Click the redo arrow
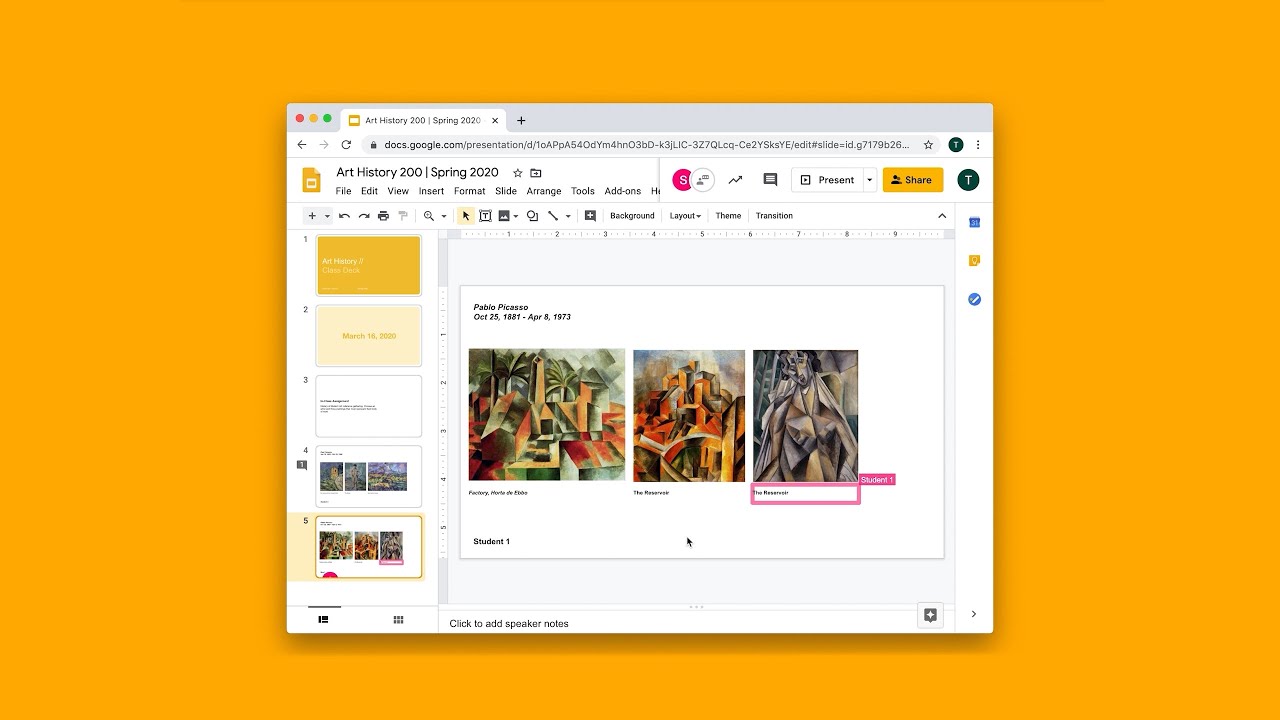The image size is (1280, 720). pos(364,216)
